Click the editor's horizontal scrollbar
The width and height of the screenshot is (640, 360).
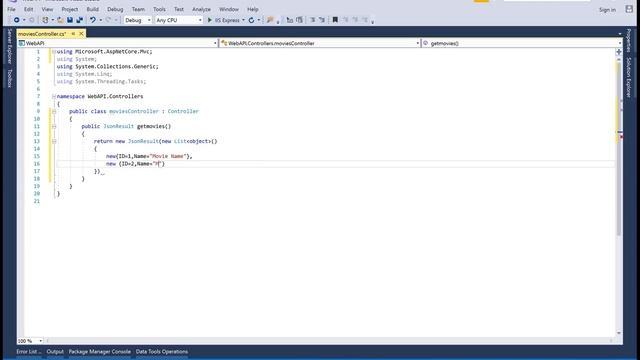[330, 341]
